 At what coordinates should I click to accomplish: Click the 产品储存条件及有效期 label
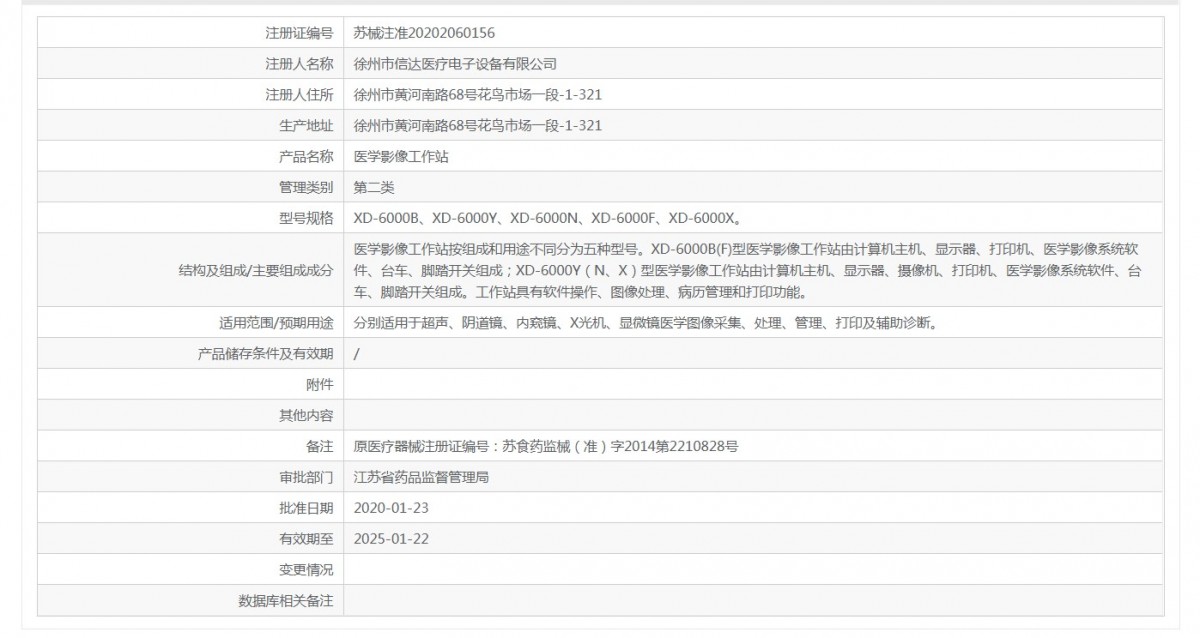[x=267, y=354]
